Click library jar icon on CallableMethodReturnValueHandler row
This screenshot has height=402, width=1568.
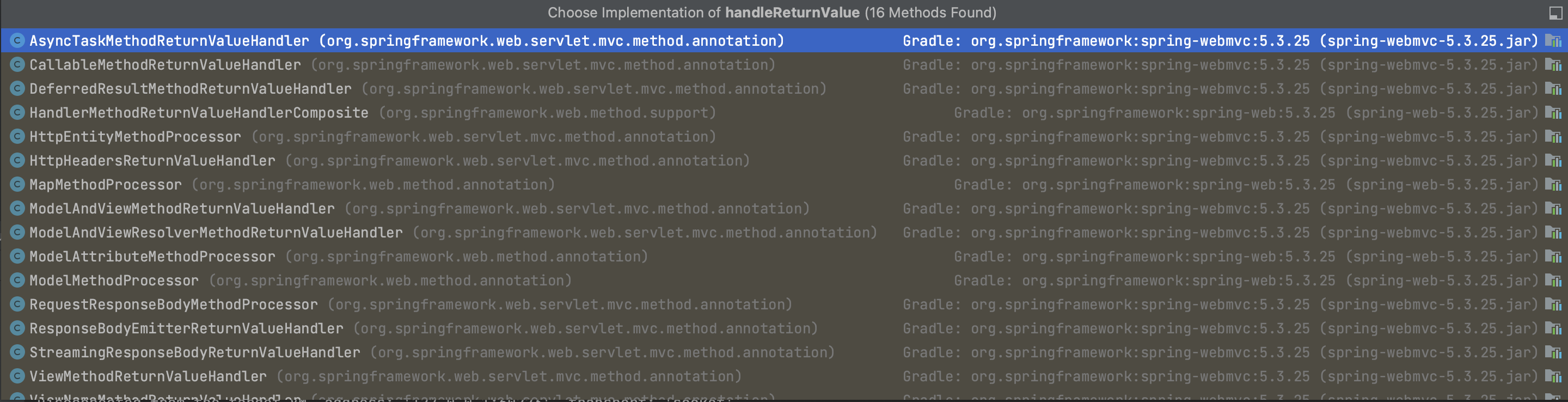[x=1553, y=65]
